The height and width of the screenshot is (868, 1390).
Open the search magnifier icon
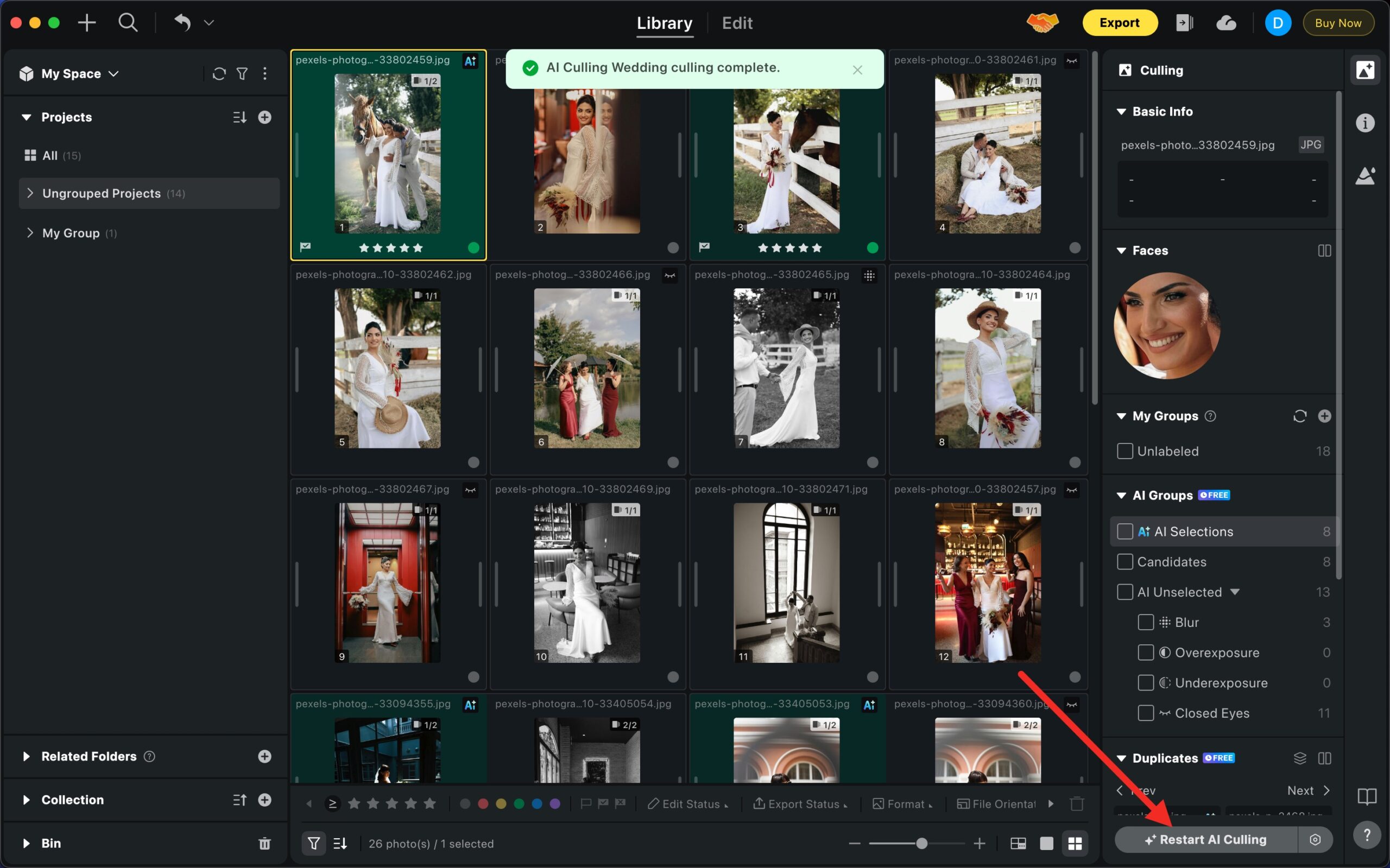click(x=128, y=23)
